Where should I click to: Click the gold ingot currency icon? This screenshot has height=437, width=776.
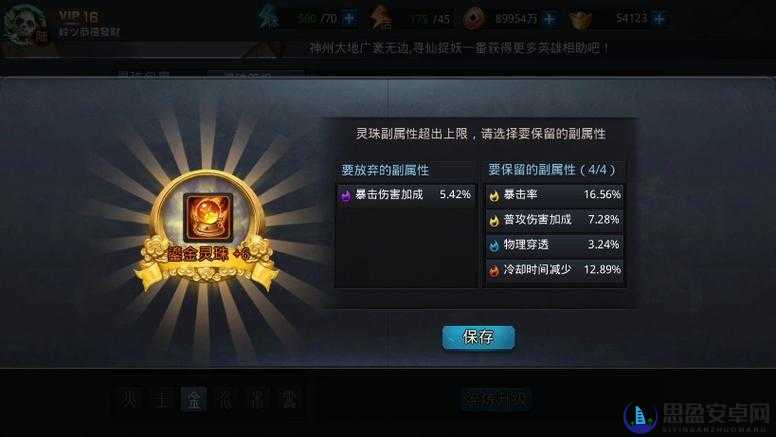581,20
